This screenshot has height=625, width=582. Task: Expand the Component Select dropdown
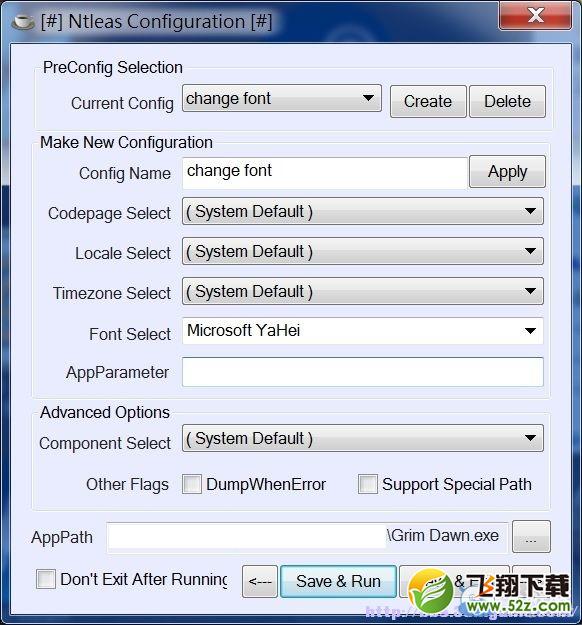[x=363, y=438]
